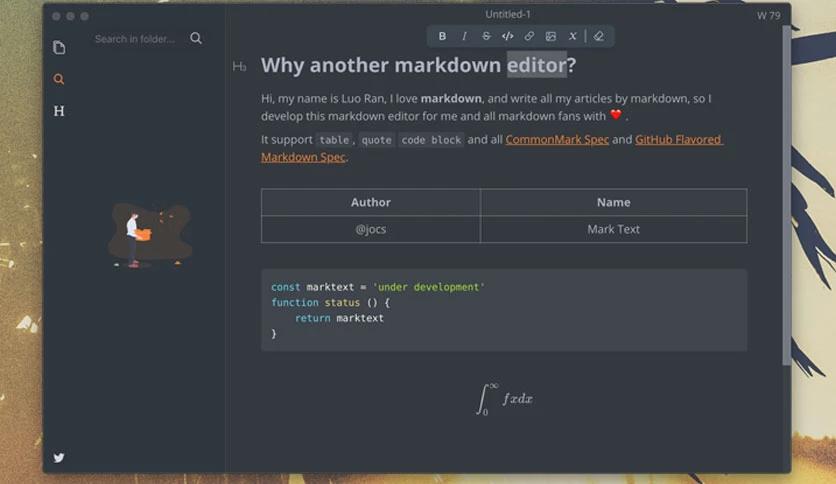Screen dimensions: 836x484
Task: Apply inline code formatting
Action: click(508, 36)
